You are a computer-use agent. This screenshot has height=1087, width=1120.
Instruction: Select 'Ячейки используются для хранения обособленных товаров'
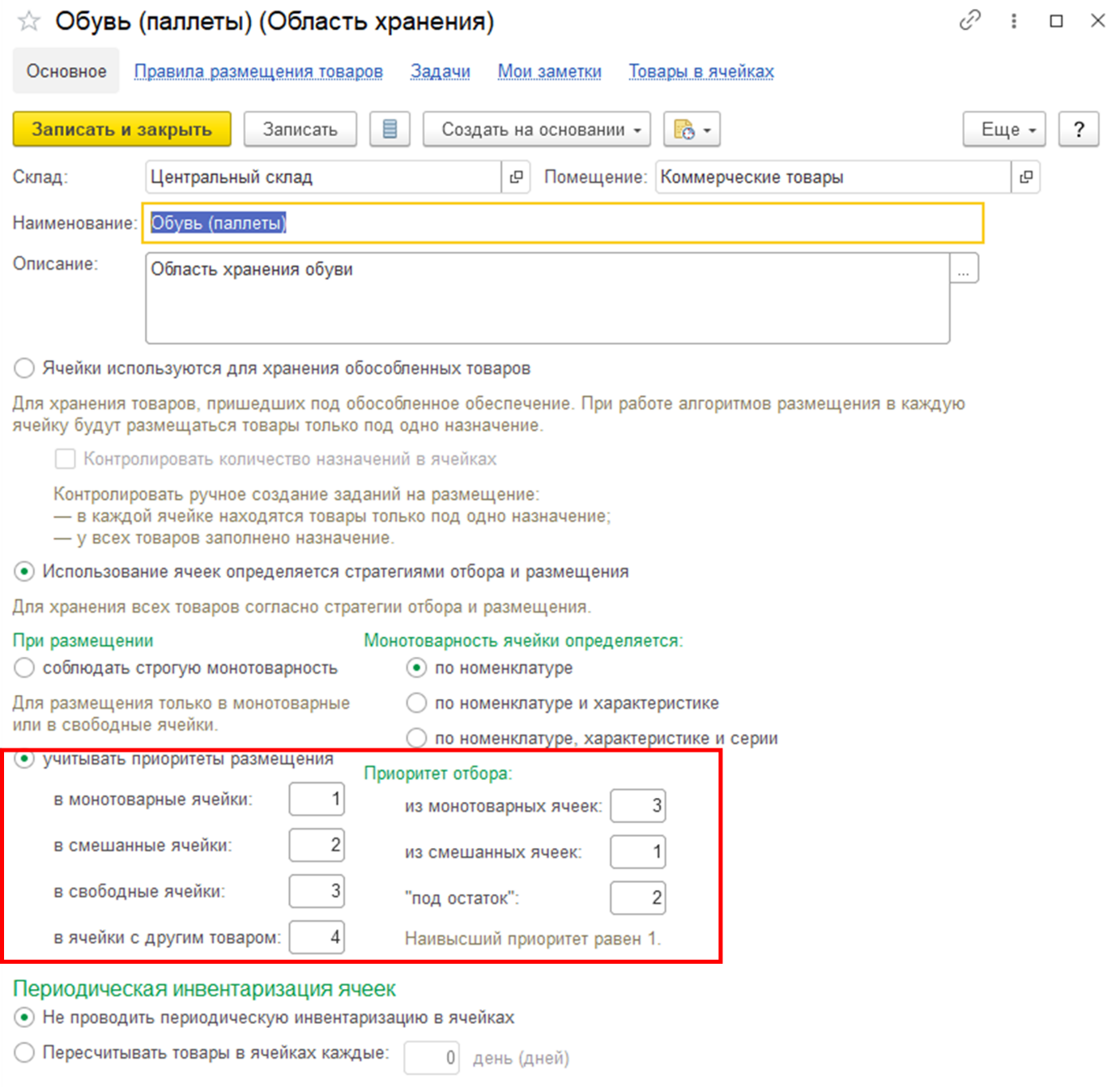[x=24, y=369]
